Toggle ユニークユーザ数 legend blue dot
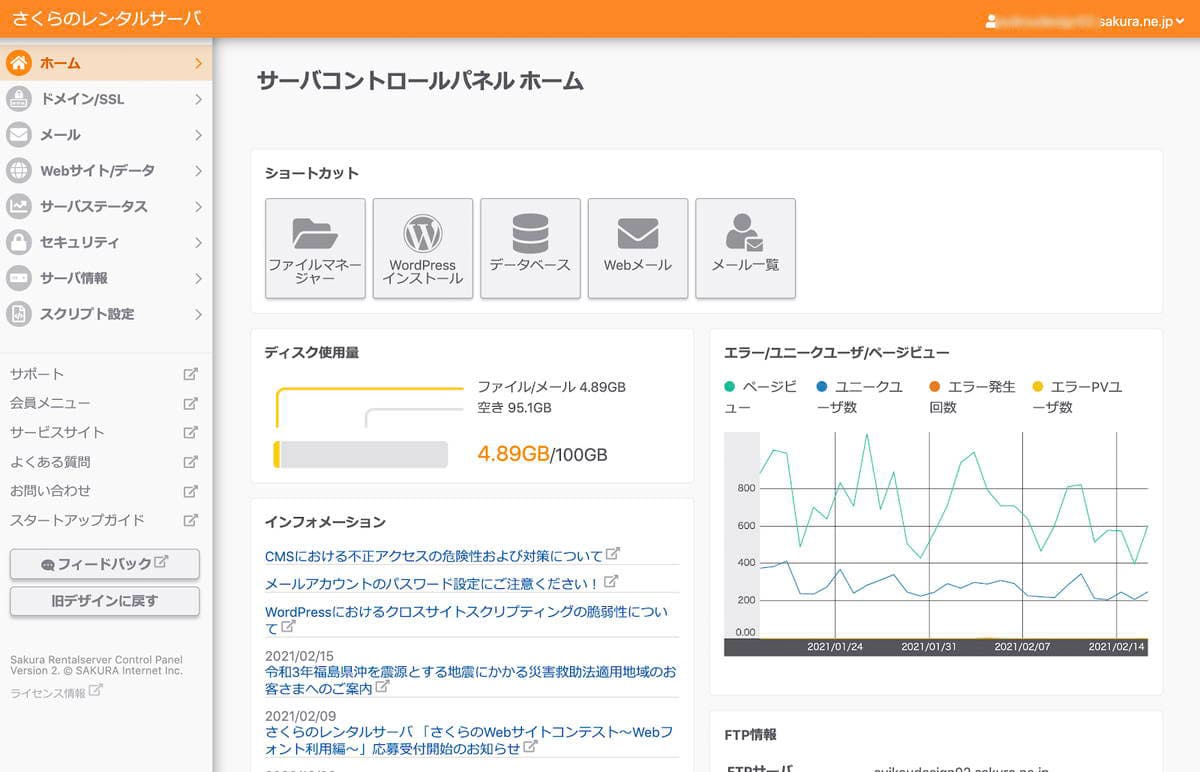The width and height of the screenshot is (1200, 772). [x=822, y=387]
